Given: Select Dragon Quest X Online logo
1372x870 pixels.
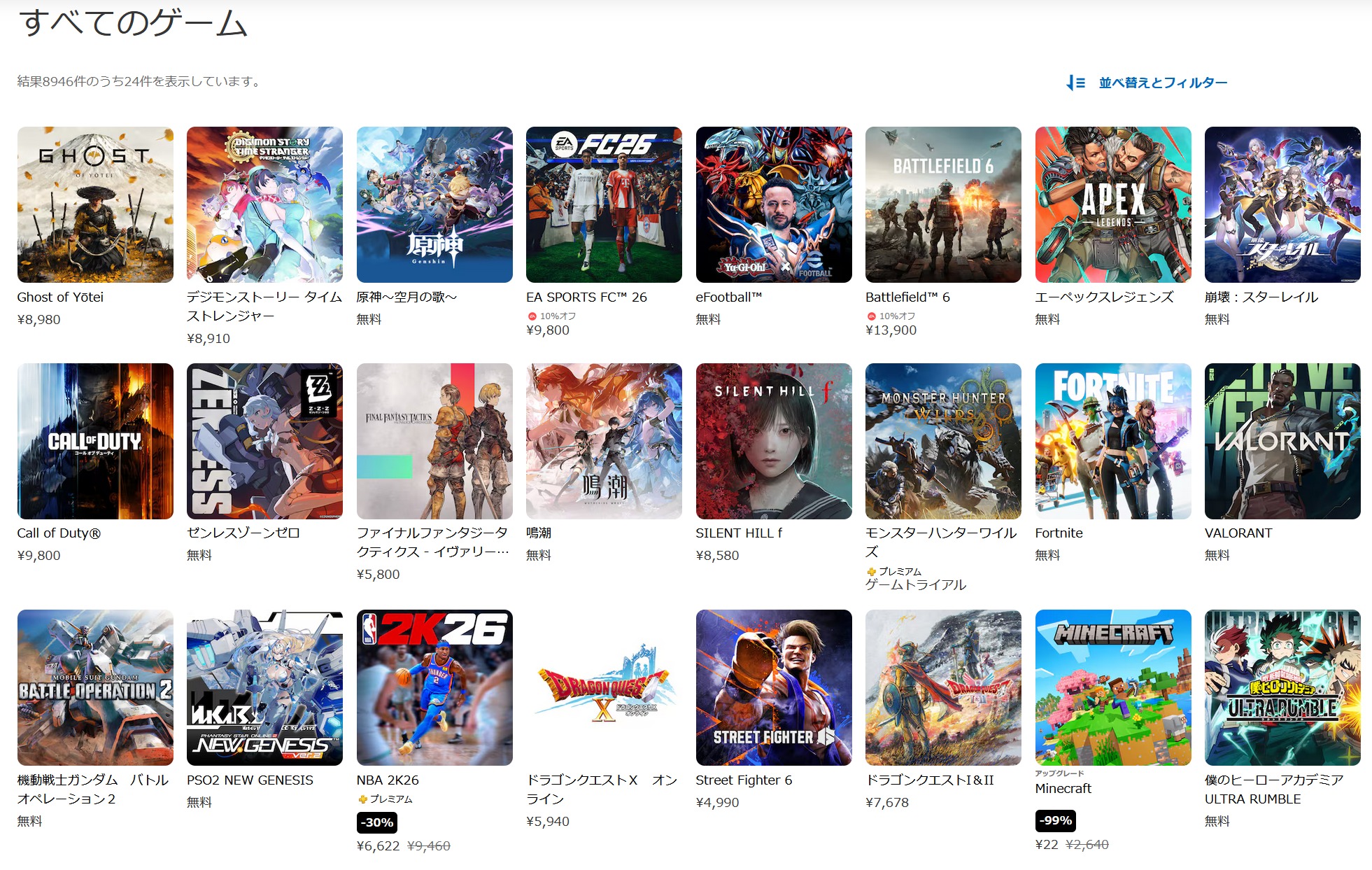Looking at the screenshot, I should tap(604, 687).
